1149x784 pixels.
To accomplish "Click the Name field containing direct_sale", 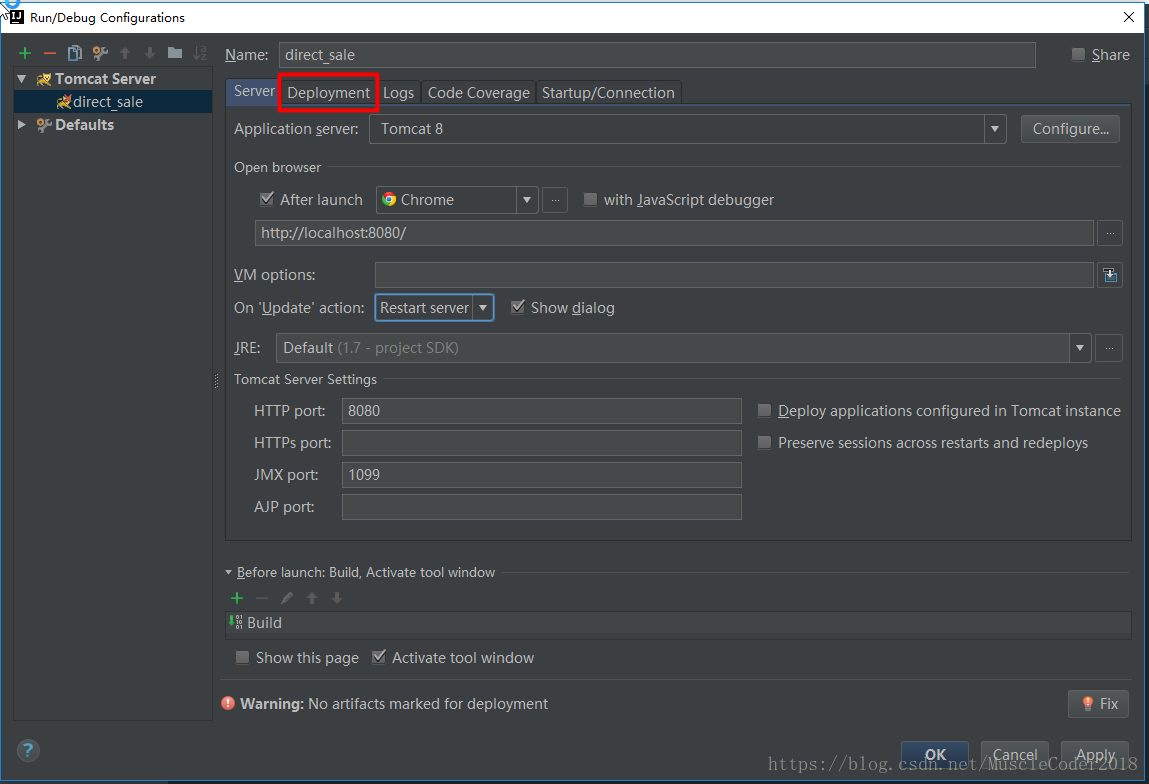I will [657, 55].
